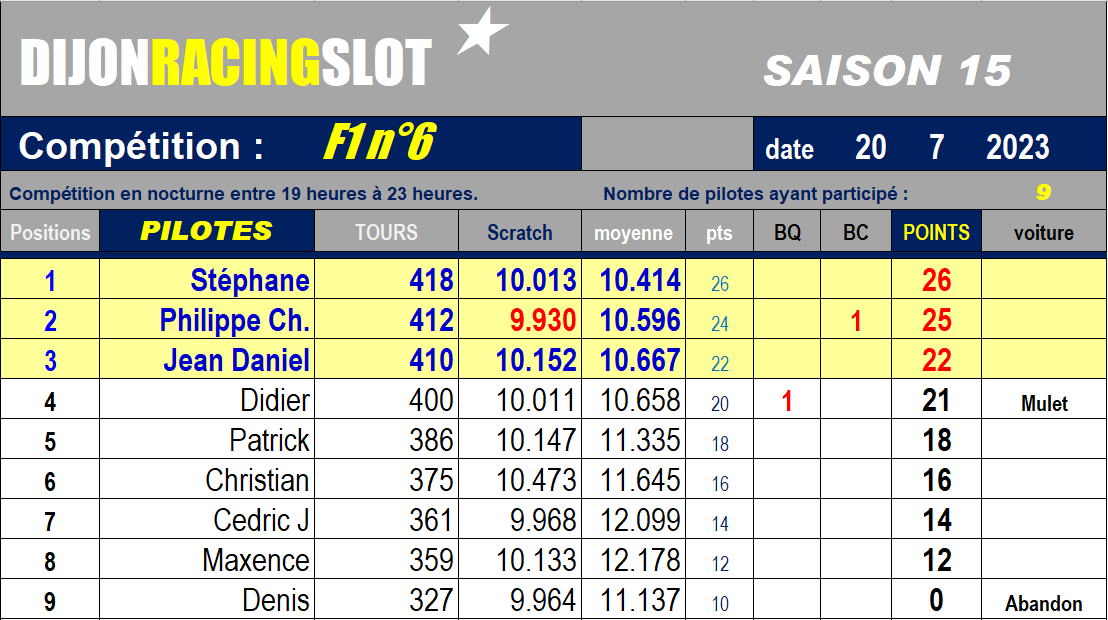Click the TOURS column header

click(386, 231)
